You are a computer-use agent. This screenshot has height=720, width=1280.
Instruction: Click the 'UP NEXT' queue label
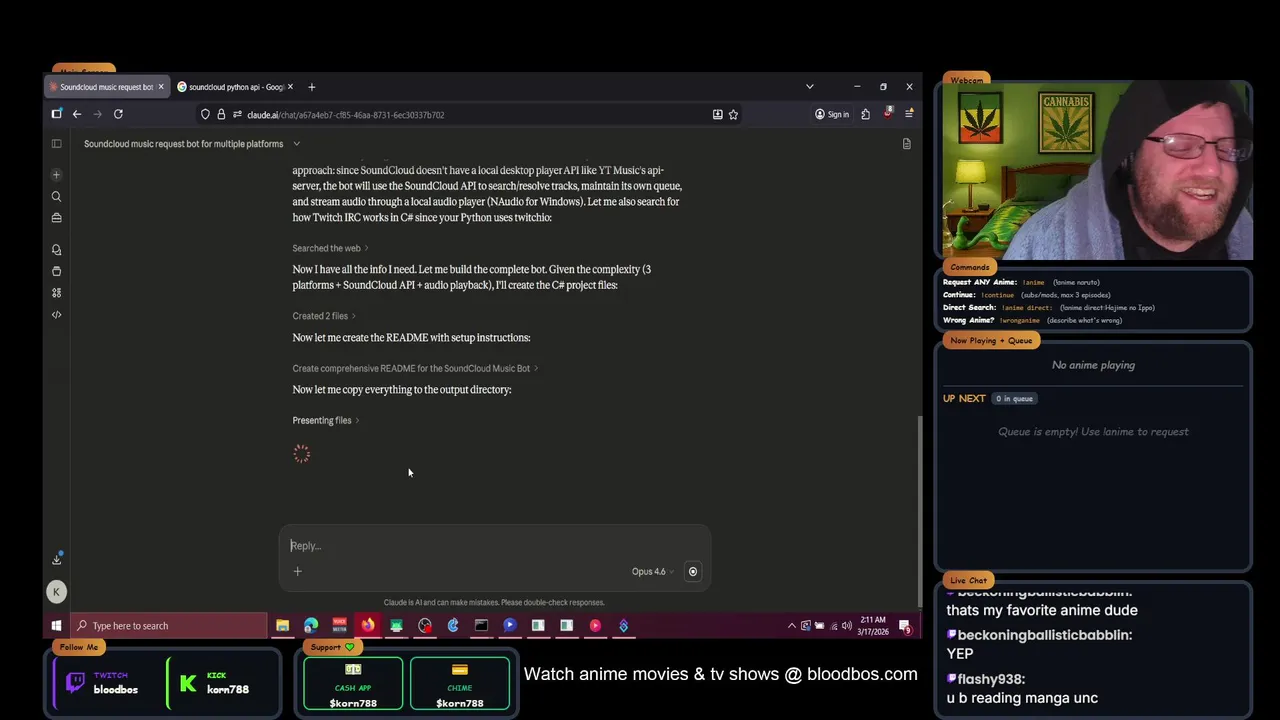(x=964, y=398)
